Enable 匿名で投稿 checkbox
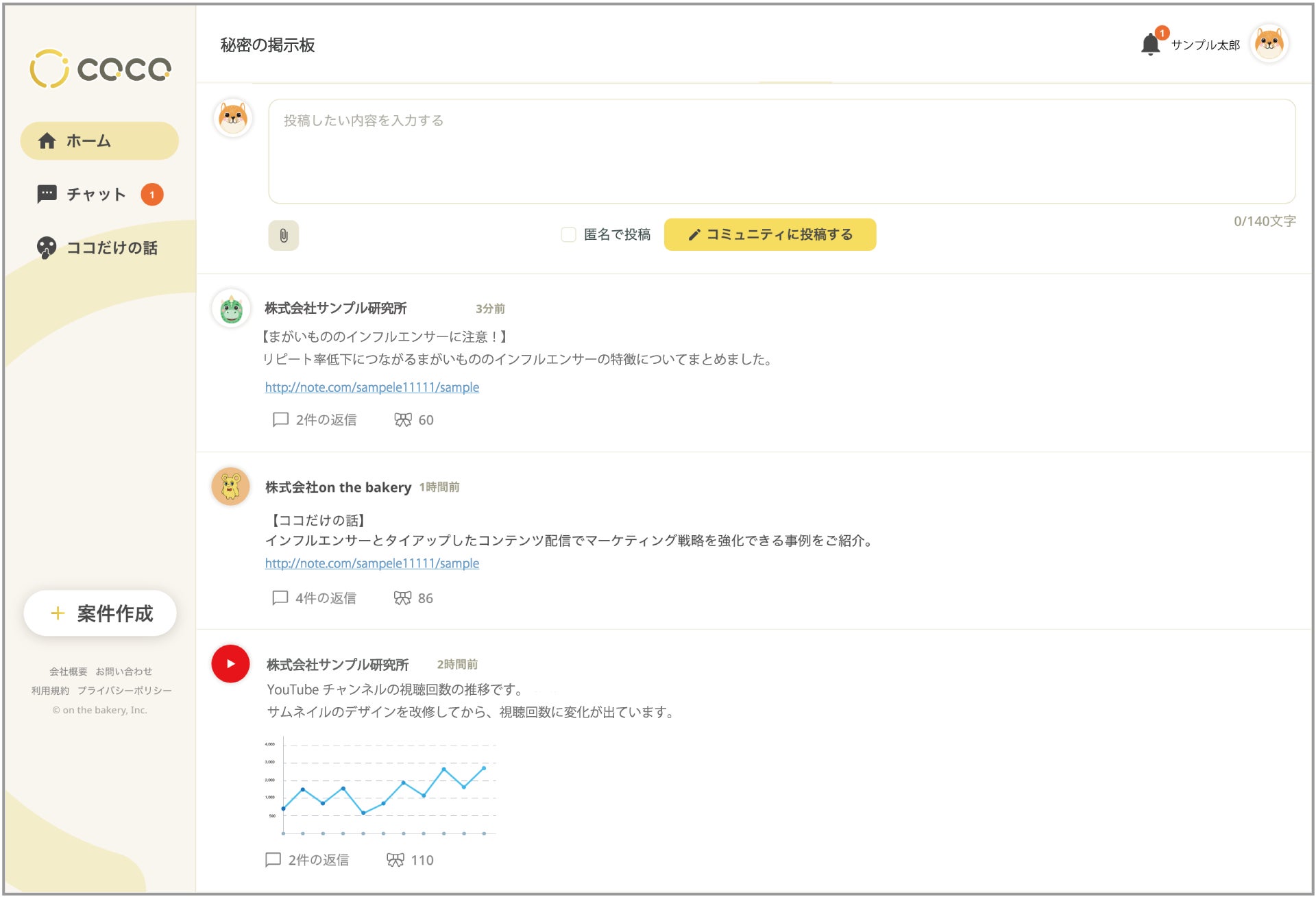 tap(569, 234)
